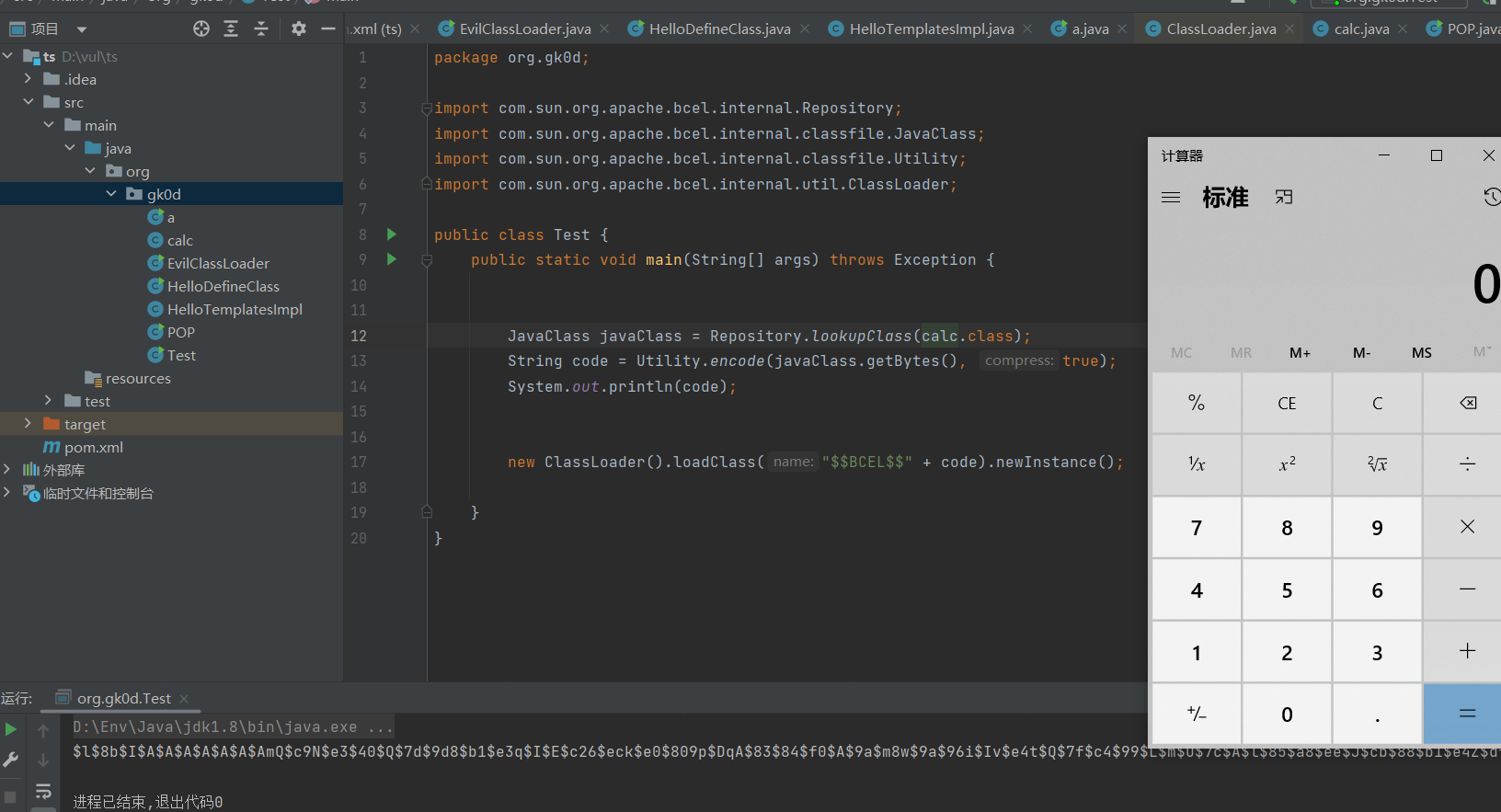Open the project view dropdown arrow

coord(82,29)
